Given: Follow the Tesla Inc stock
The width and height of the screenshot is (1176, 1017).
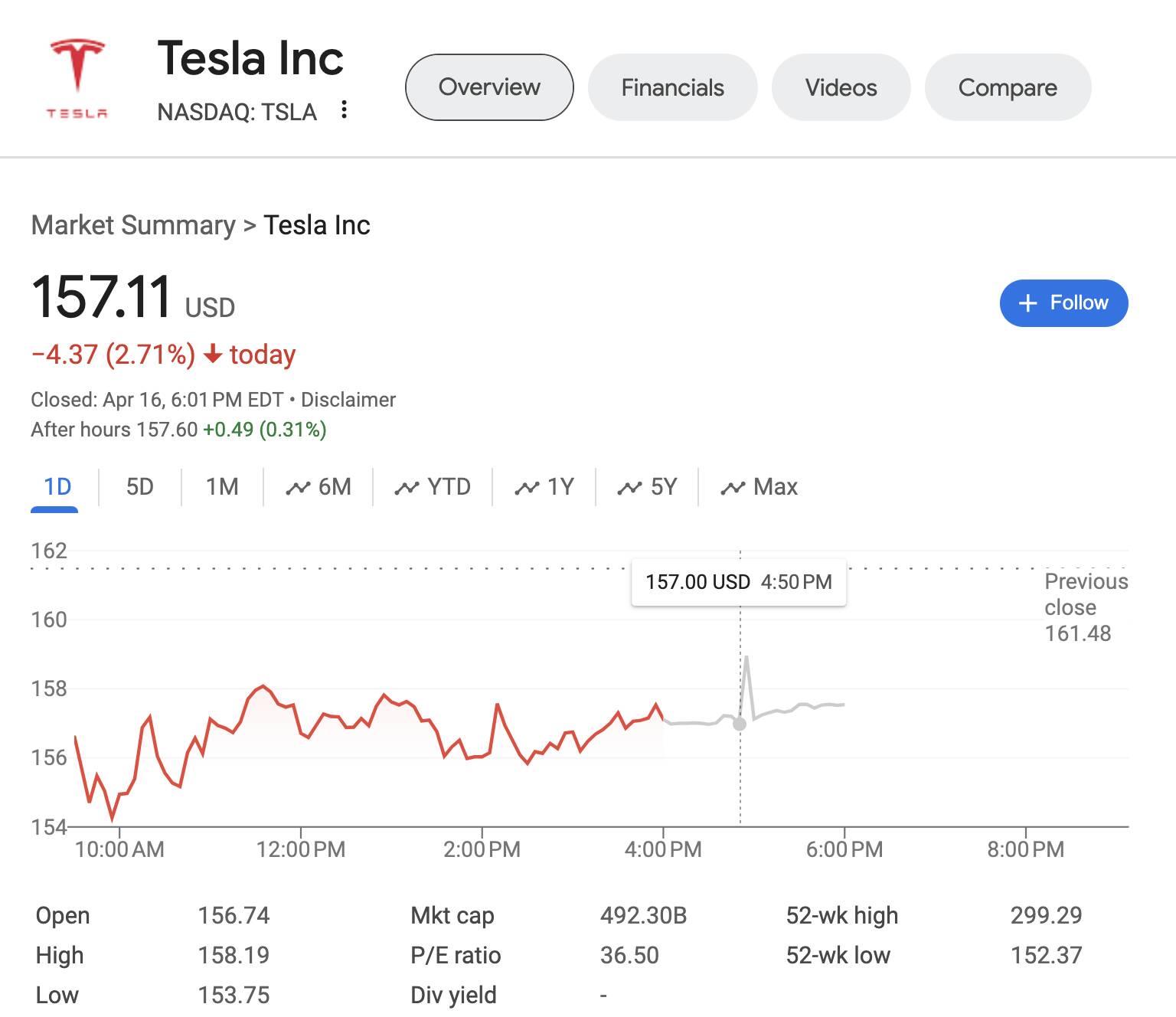Looking at the screenshot, I should [x=1063, y=303].
